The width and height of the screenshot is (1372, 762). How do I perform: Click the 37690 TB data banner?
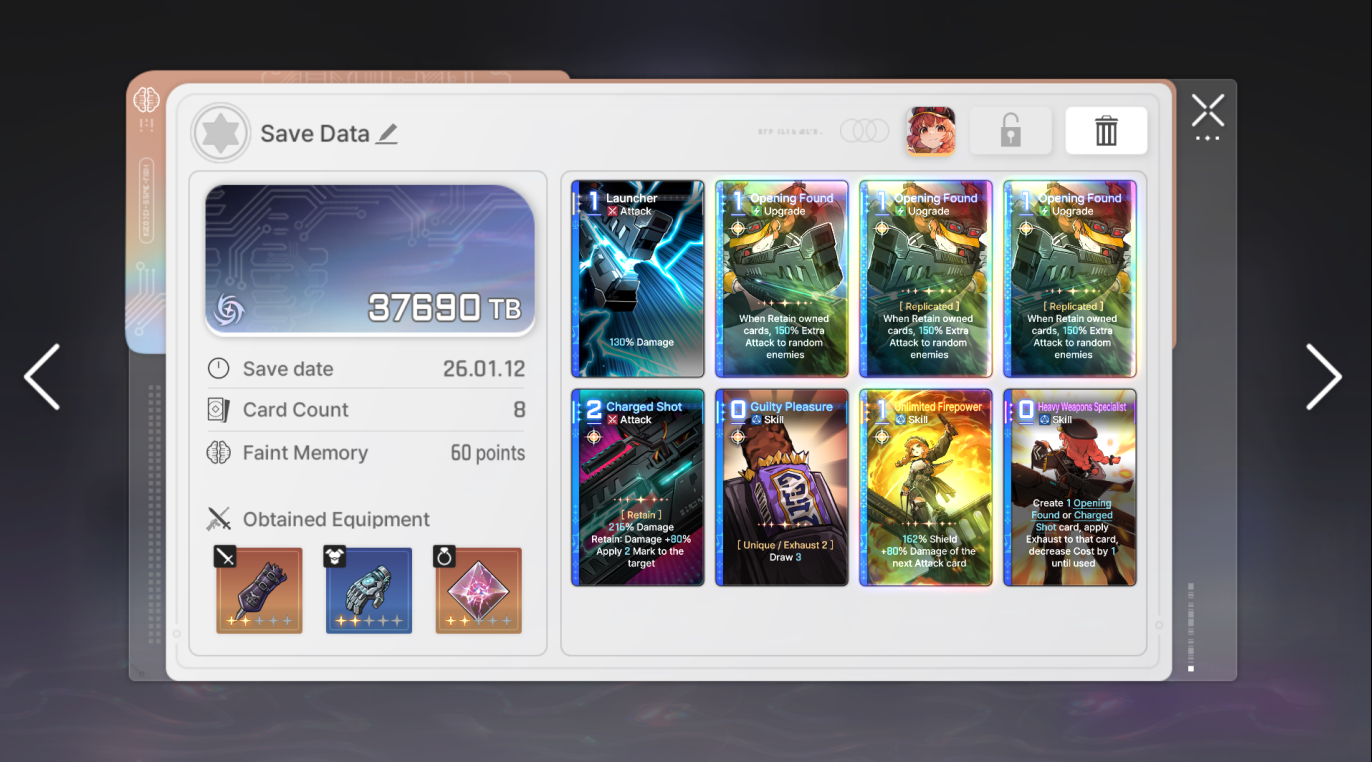(370, 259)
